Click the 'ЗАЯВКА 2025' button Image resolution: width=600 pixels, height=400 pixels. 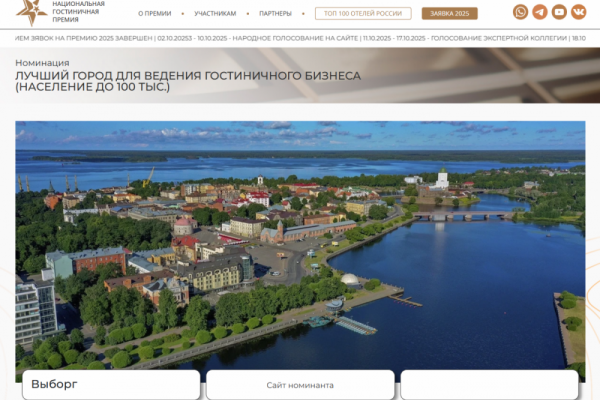click(450, 13)
